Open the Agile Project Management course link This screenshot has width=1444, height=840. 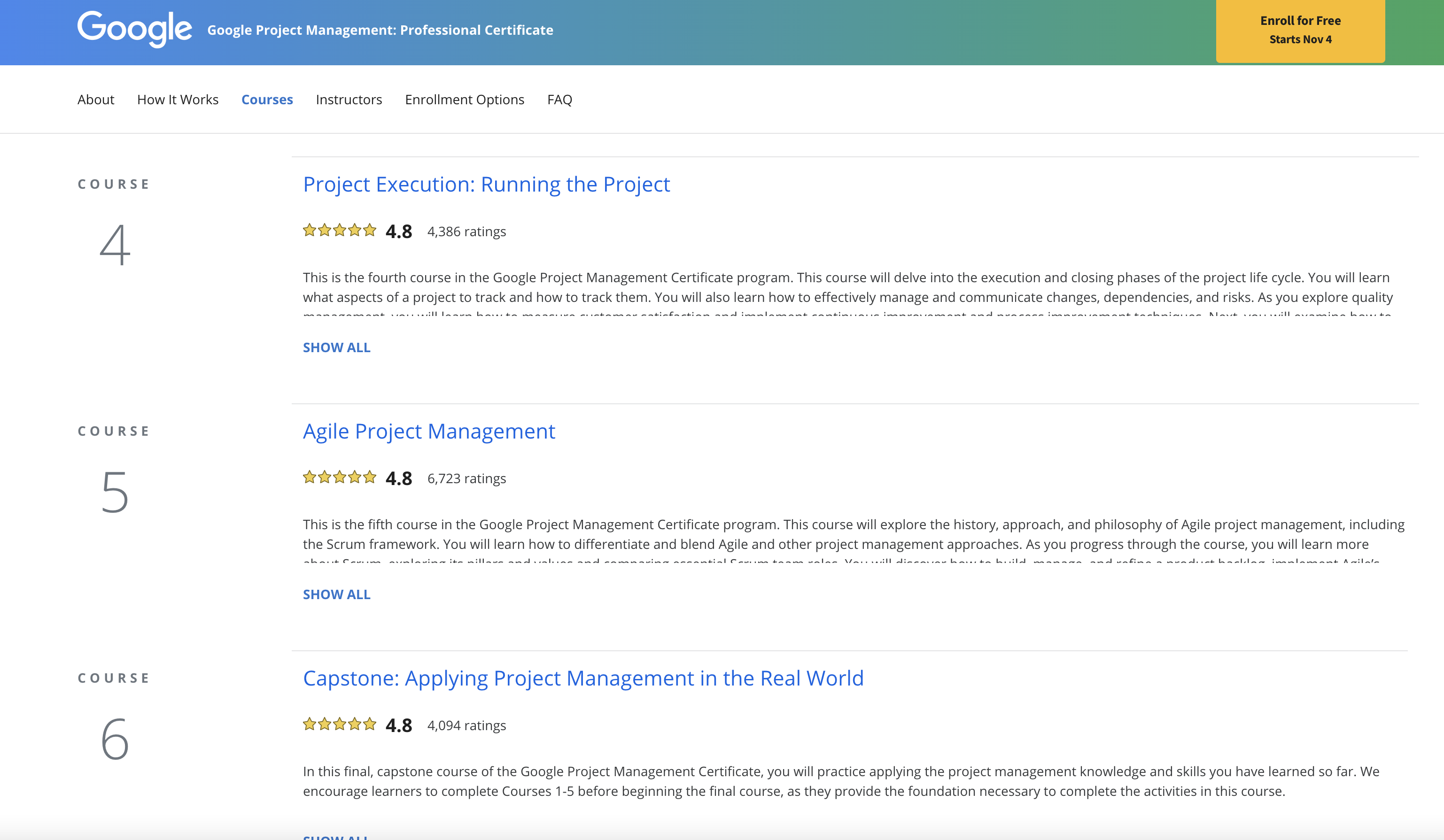point(428,431)
